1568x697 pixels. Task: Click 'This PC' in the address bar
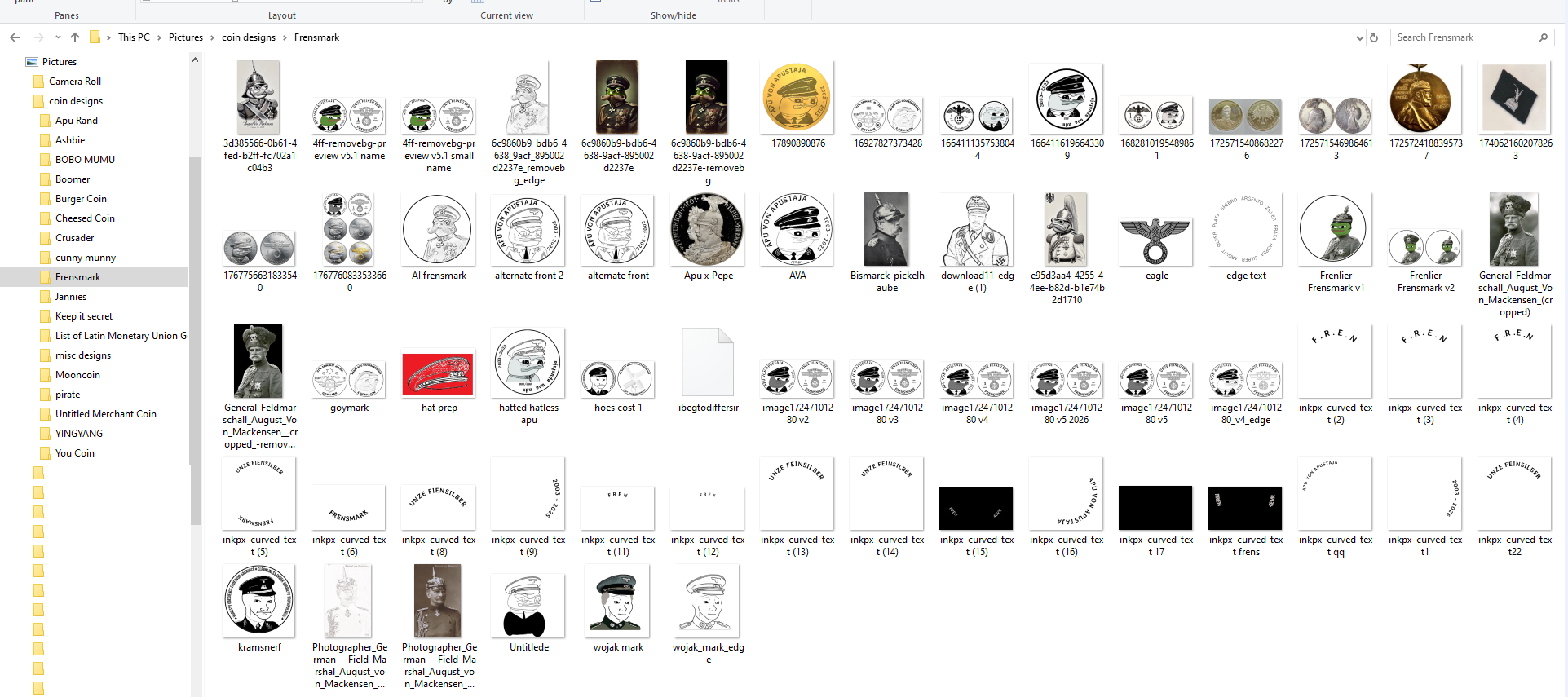(134, 37)
